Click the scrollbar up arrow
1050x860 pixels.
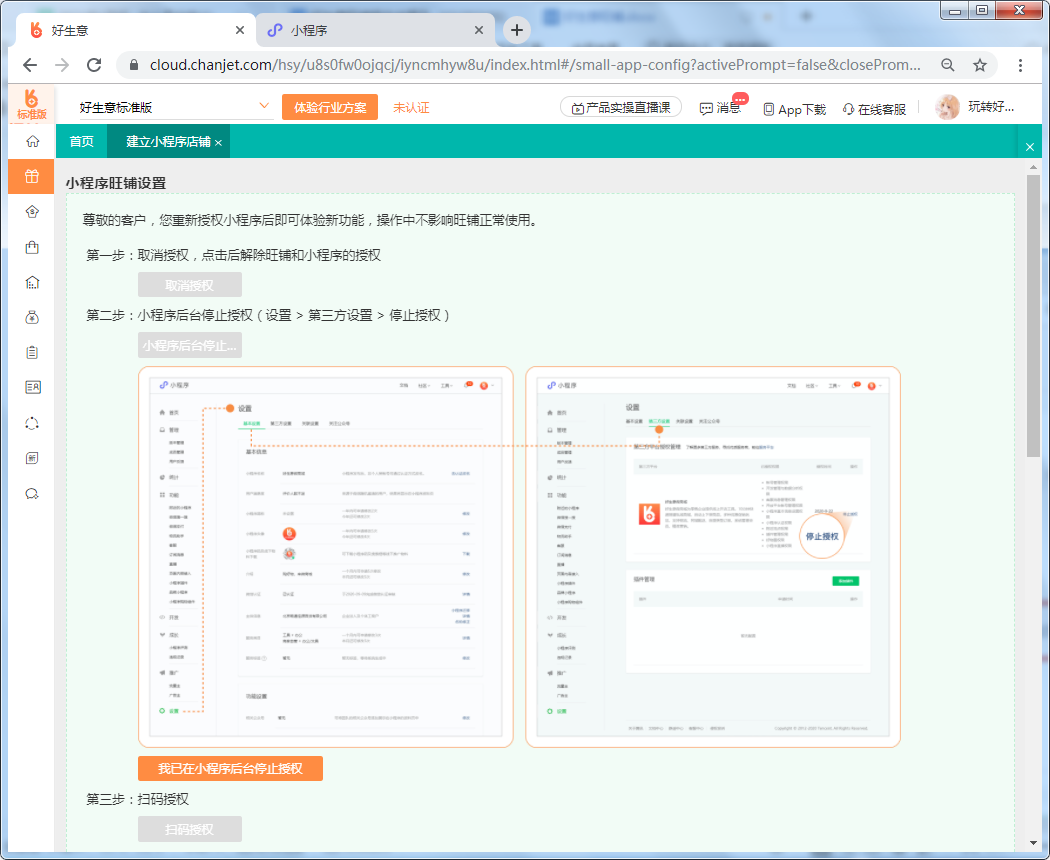(1033, 167)
